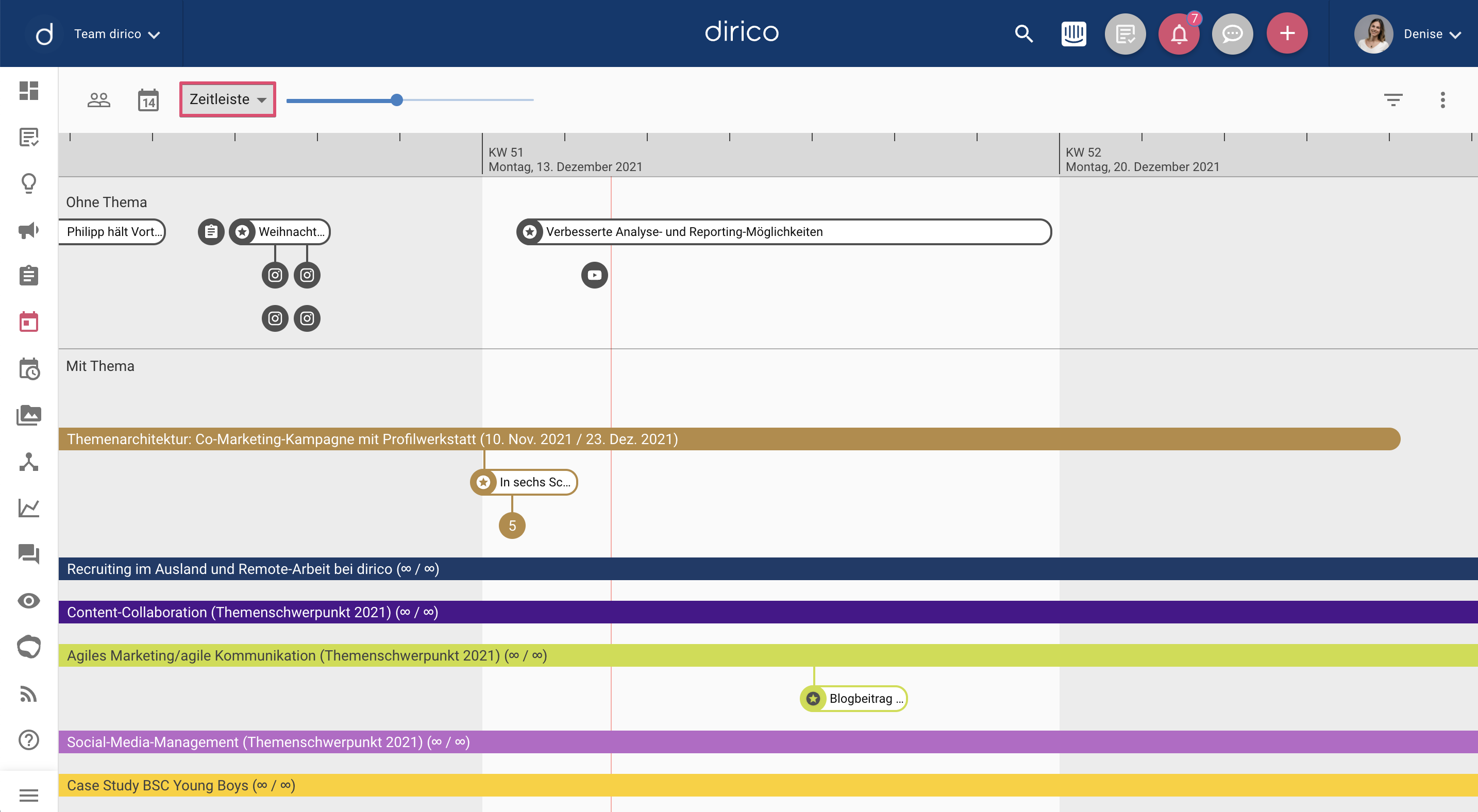This screenshot has width=1478, height=812.
Task: Open the Zeitleiste view dropdown
Action: [228, 99]
